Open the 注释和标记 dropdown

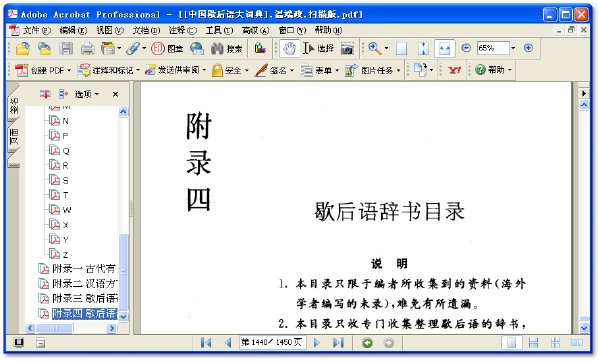point(108,70)
